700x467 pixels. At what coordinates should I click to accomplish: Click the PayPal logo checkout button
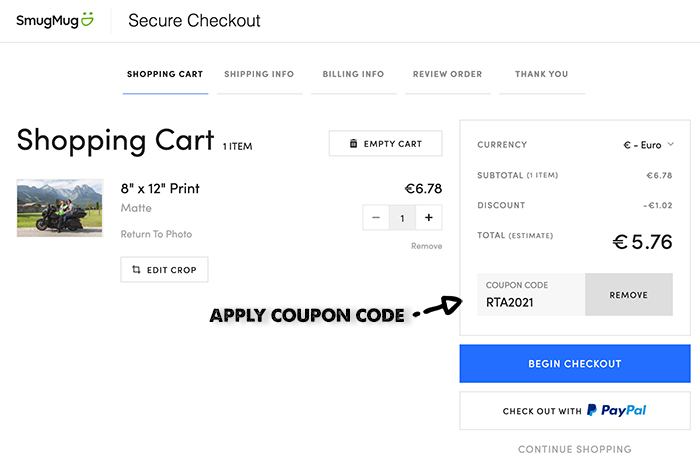pos(575,411)
